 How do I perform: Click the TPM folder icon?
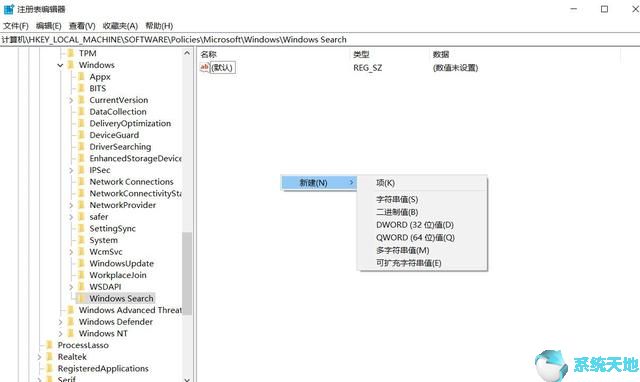71,53
